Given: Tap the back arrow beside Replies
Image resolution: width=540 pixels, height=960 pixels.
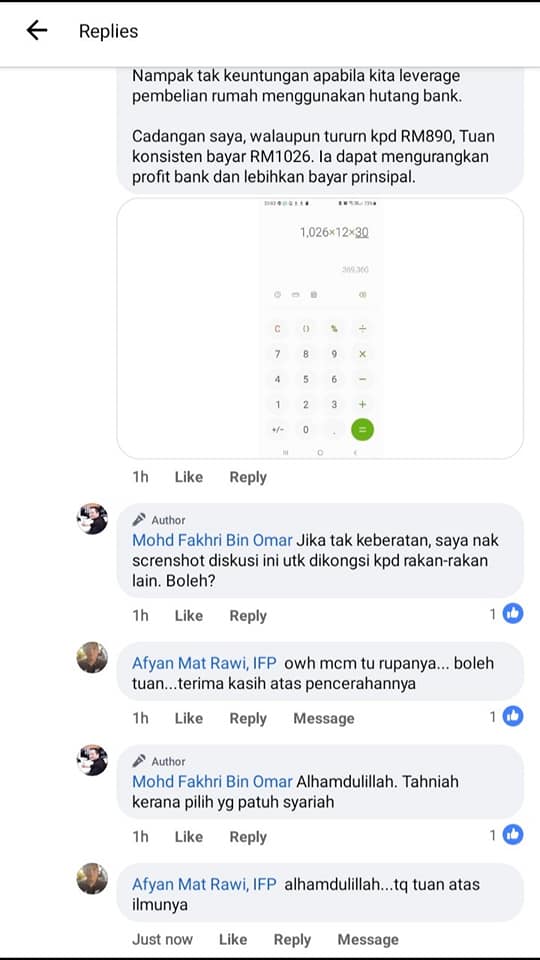Looking at the screenshot, I should pos(37,30).
